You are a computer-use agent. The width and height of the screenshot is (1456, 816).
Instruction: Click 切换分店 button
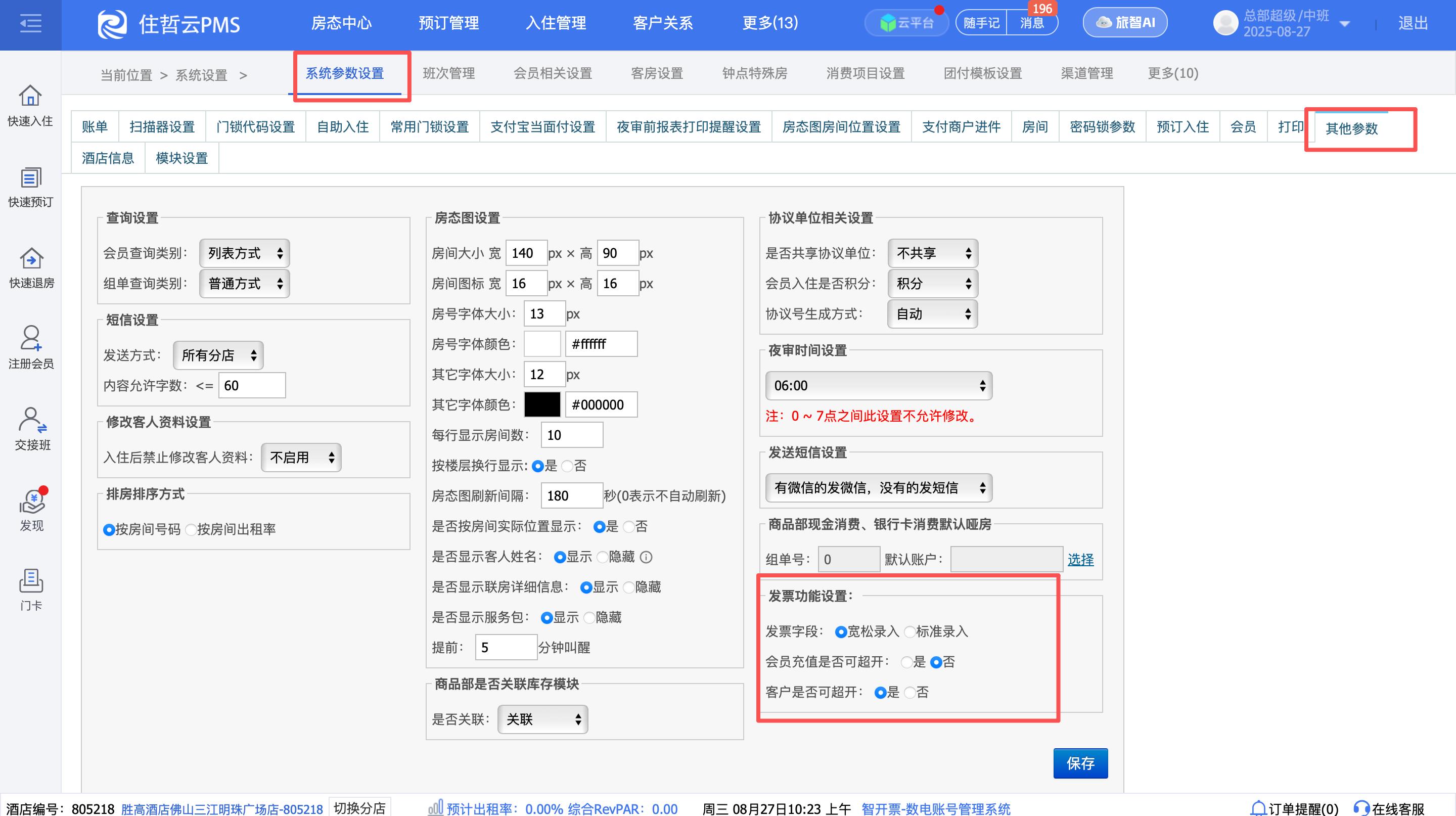[359, 808]
